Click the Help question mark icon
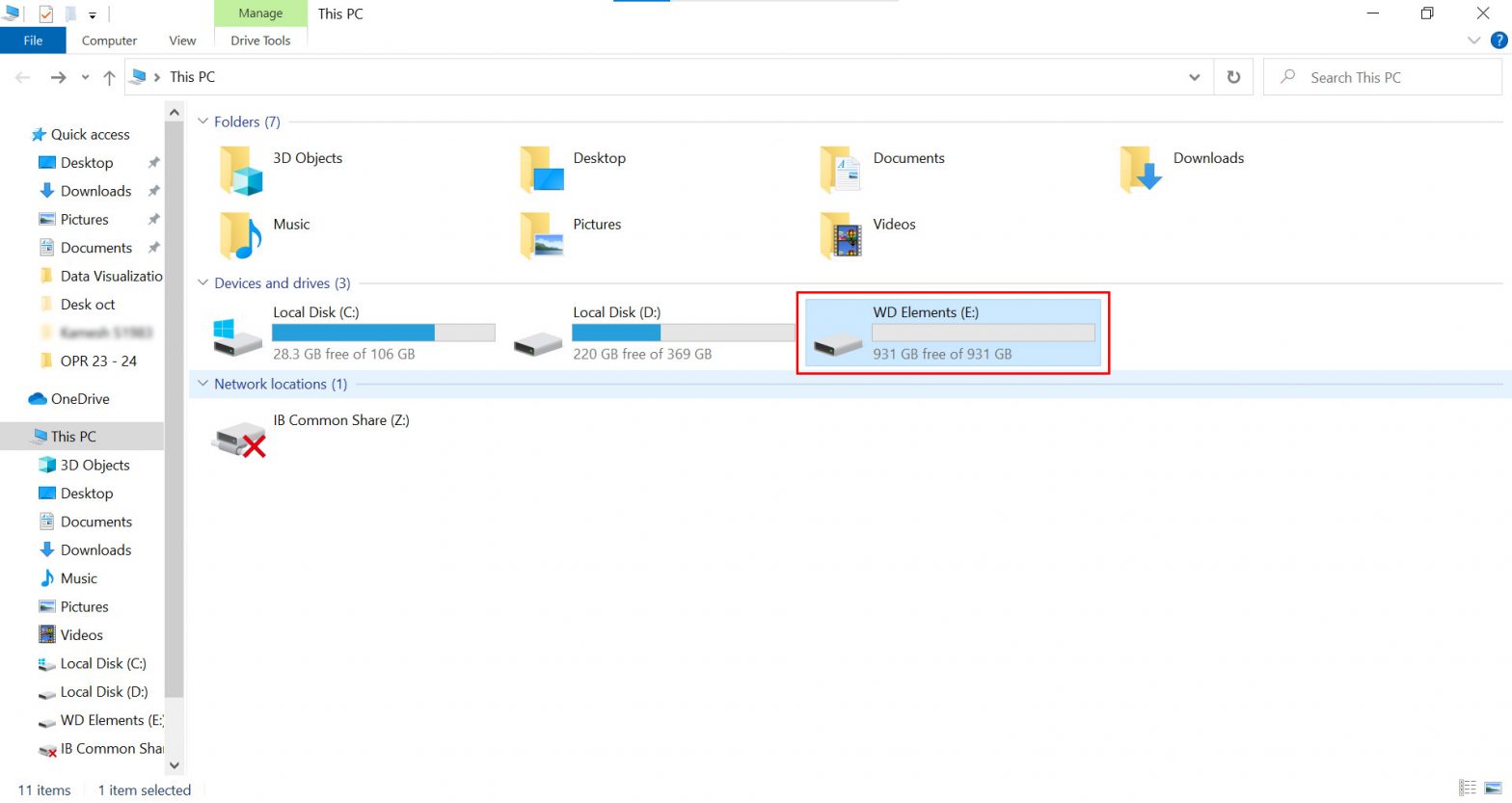 click(1498, 40)
